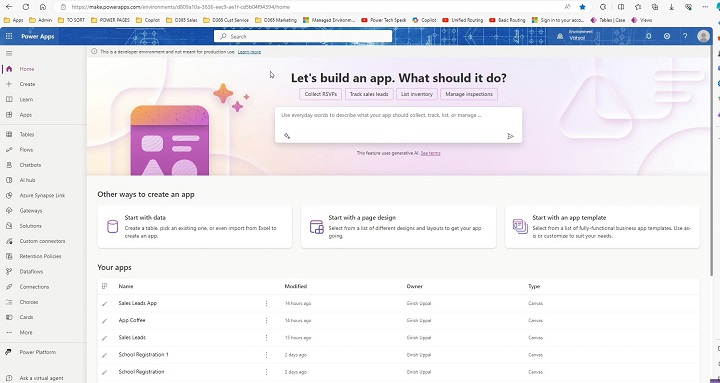Choose the Manage inspections suggestion
Screen dimensions: 720x383
(x=469, y=94)
